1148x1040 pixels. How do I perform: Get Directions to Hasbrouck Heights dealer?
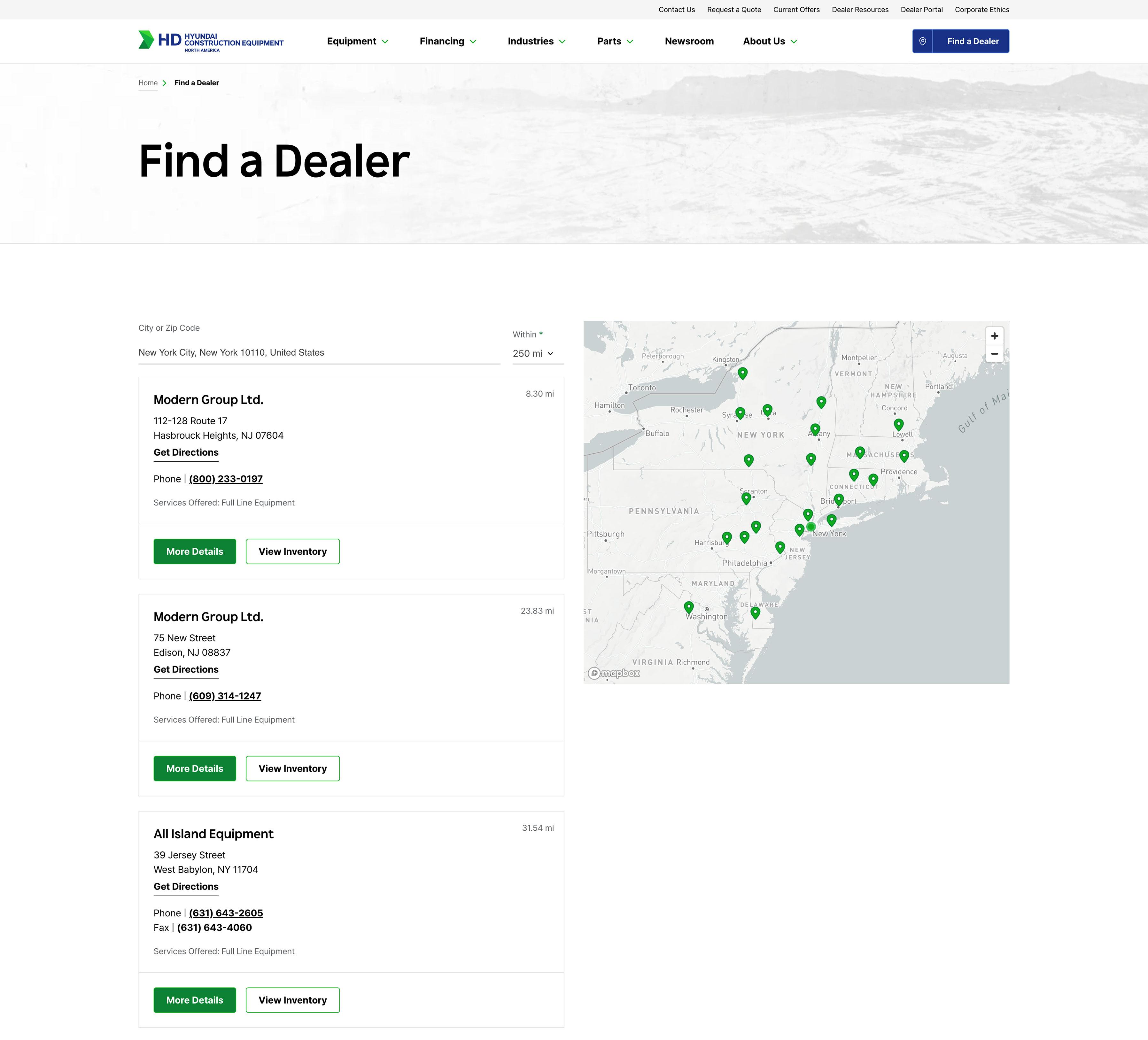(186, 452)
